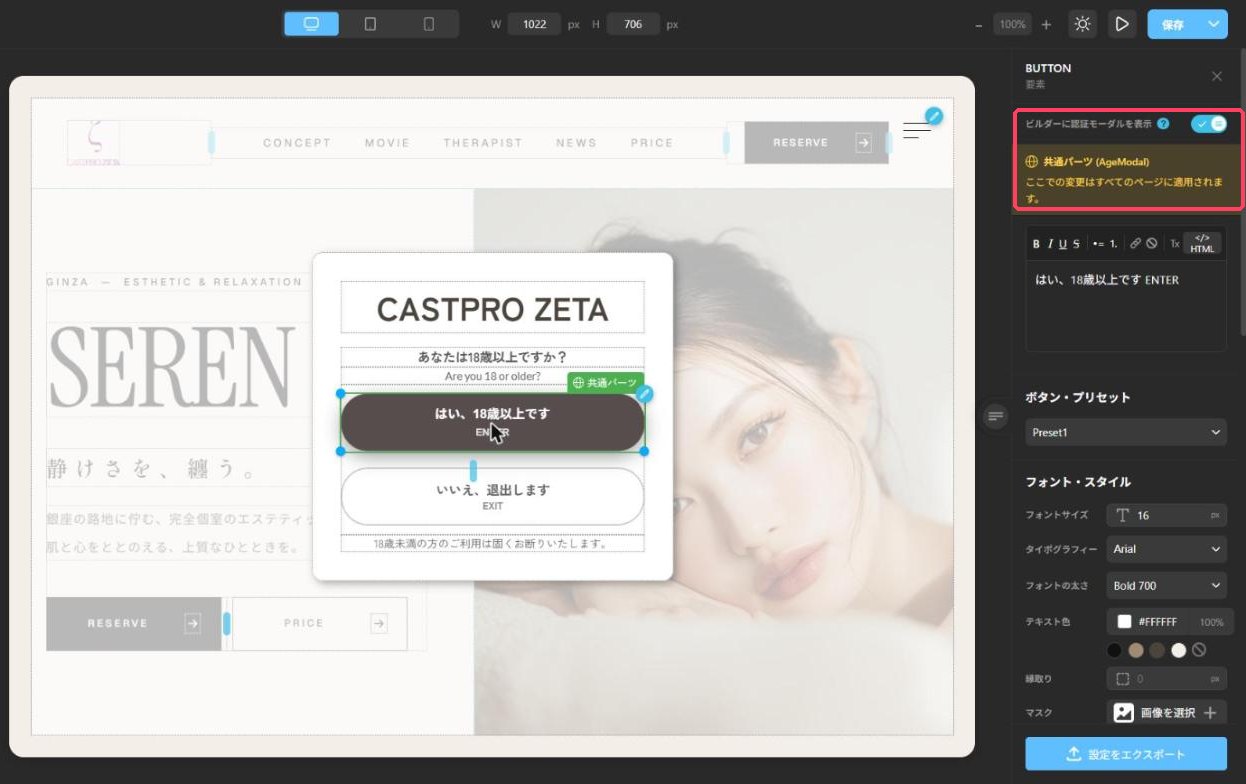This screenshot has width=1246, height=784.
Task: Insert a bulleted list
Action: click(1097, 243)
